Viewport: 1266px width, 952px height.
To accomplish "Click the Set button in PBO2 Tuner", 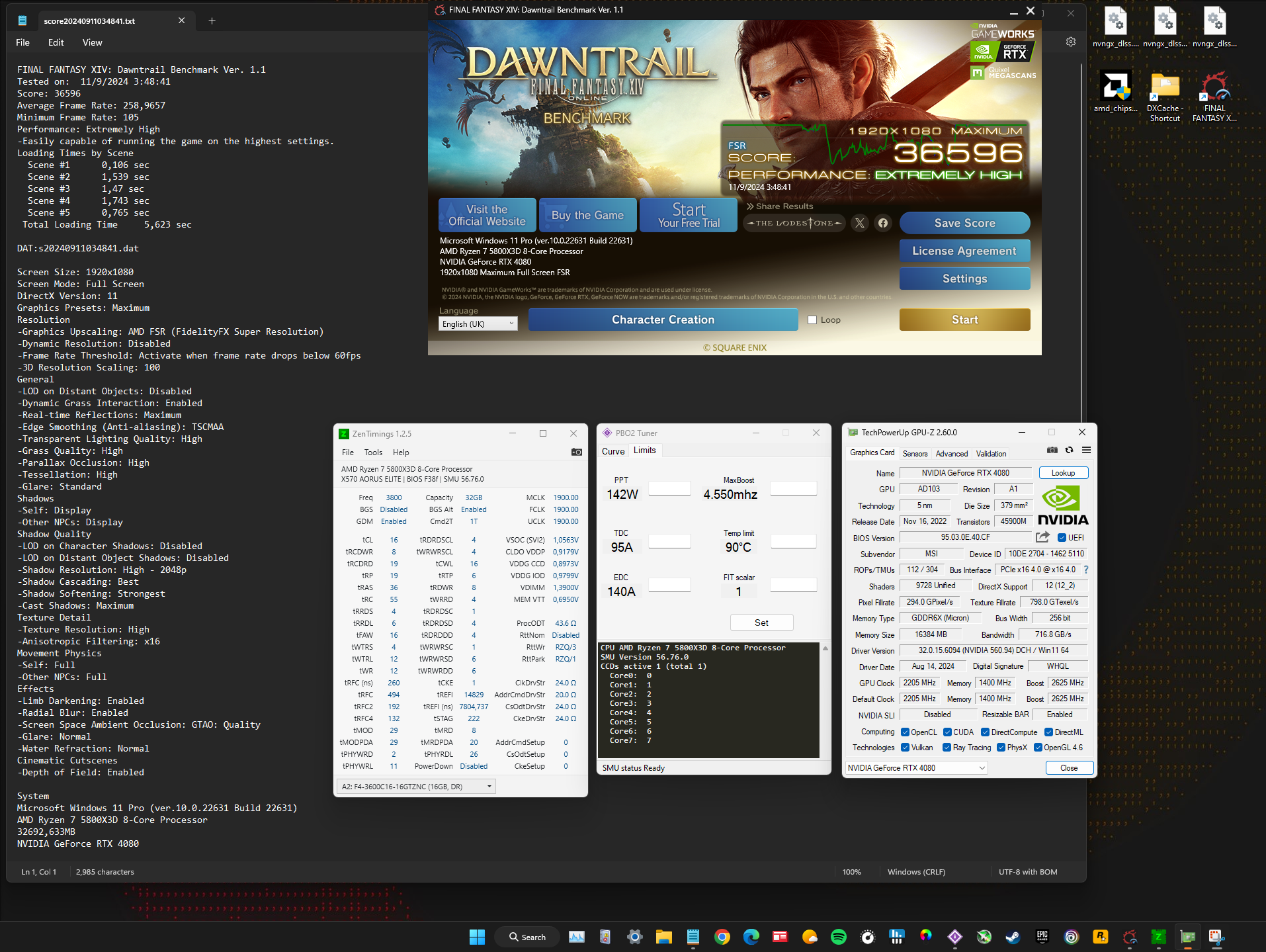I will click(761, 623).
